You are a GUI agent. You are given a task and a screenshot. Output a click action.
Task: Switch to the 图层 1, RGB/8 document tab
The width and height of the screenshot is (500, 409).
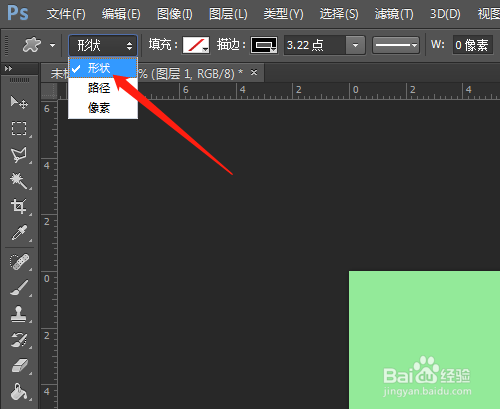click(192, 73)
